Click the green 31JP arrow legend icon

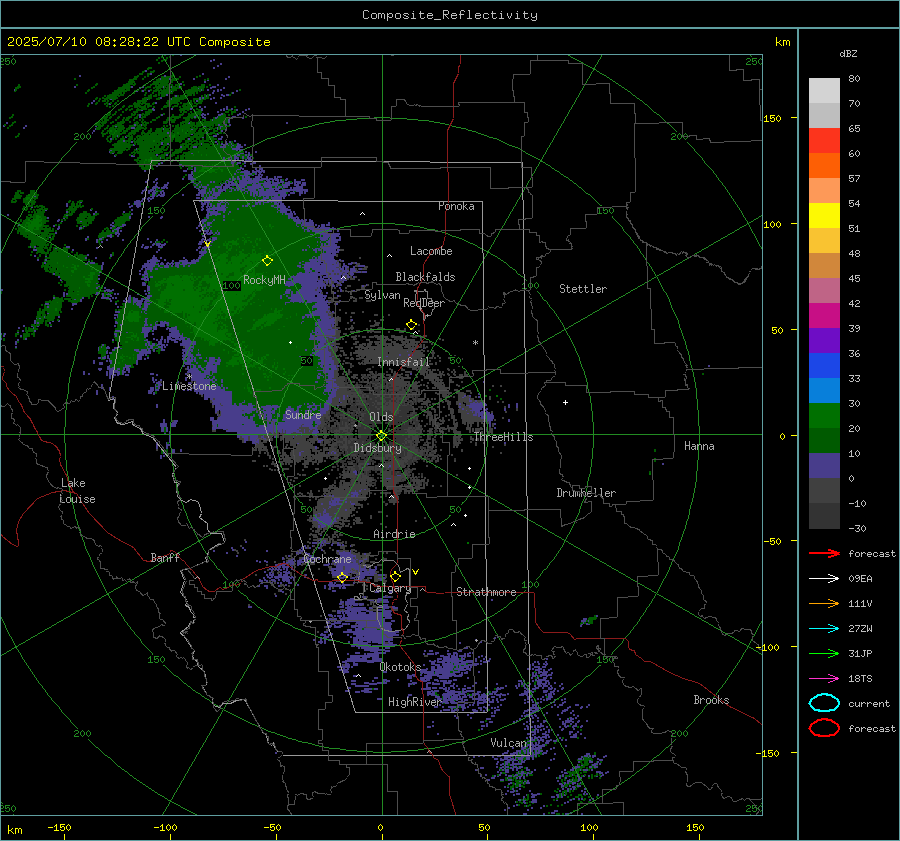824,653
